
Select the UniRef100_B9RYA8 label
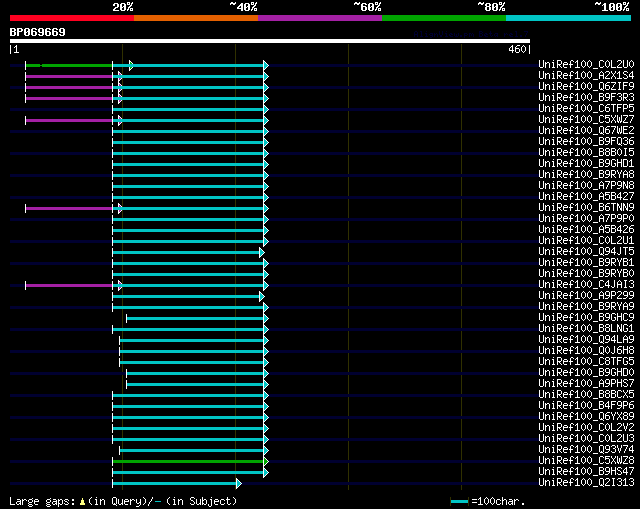586,175
